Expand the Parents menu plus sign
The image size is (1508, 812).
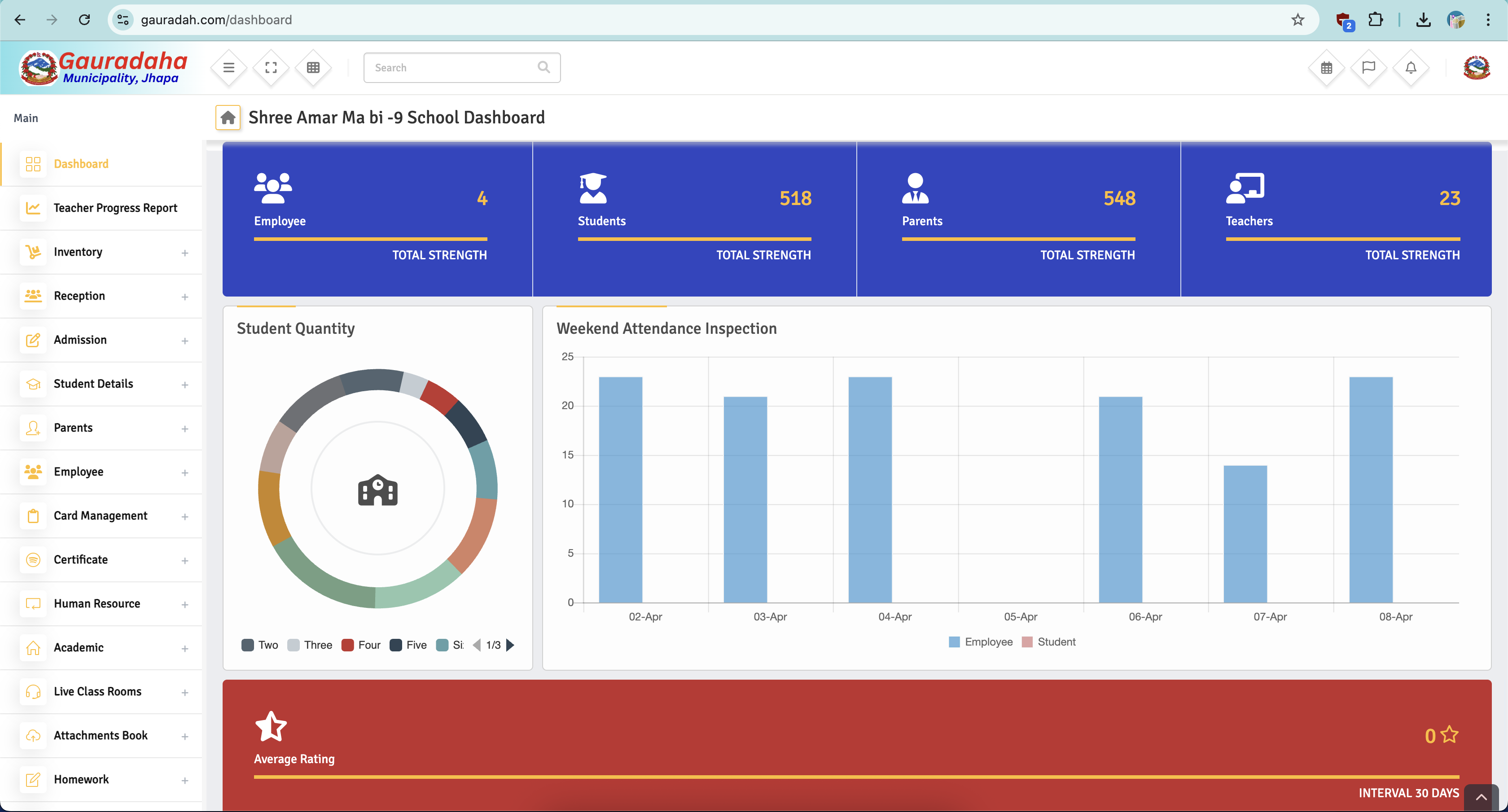click(x=185, y=428)
